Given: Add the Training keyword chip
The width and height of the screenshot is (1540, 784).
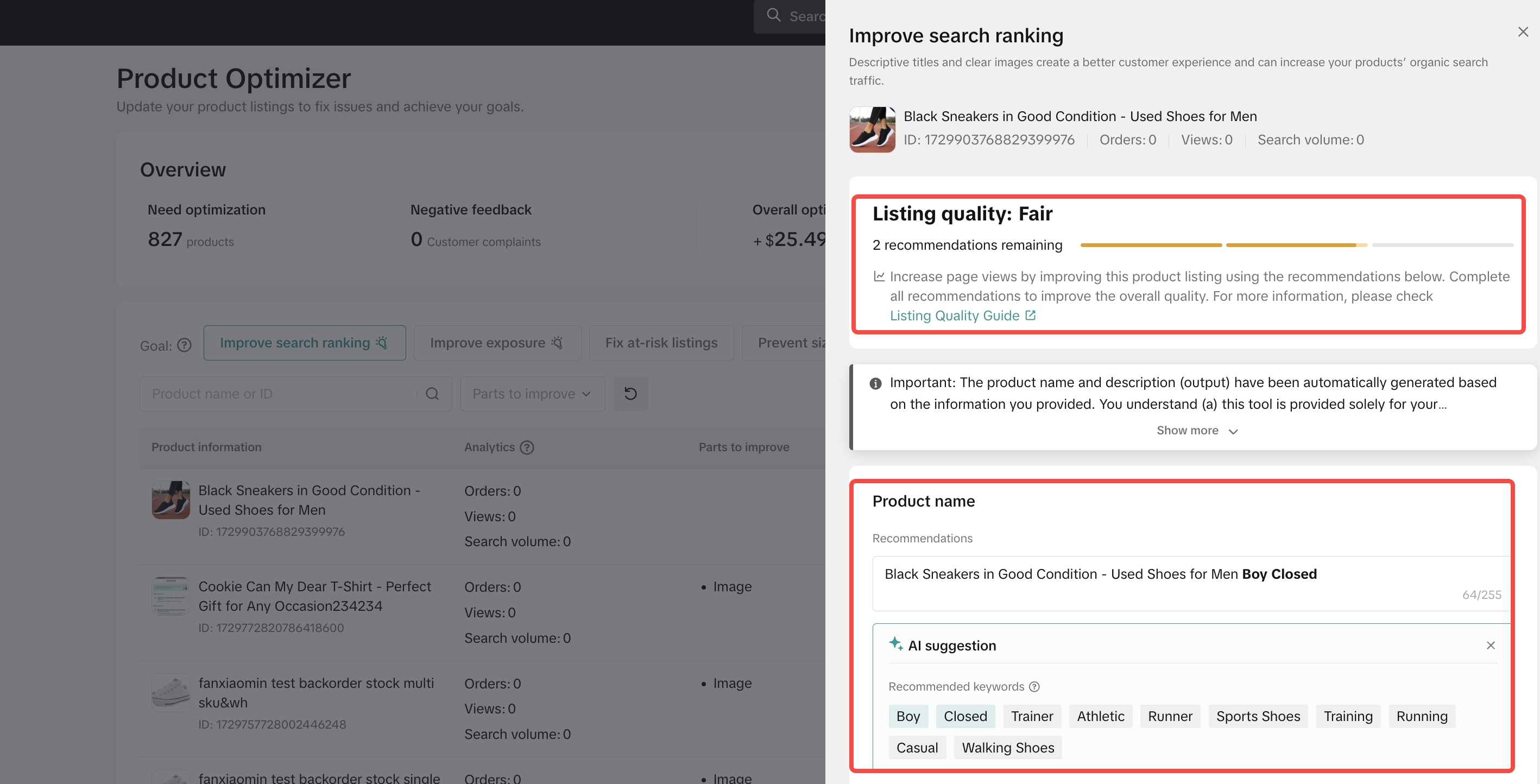Looking at the screenshot, I should (x=1348, y=716).
